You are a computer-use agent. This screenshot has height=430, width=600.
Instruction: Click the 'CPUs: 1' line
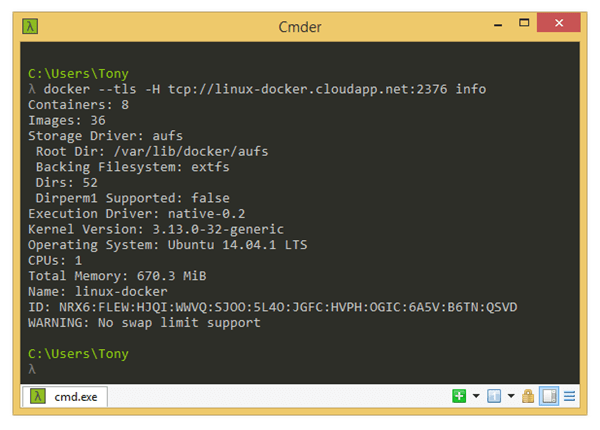click(x=55, y=261)
